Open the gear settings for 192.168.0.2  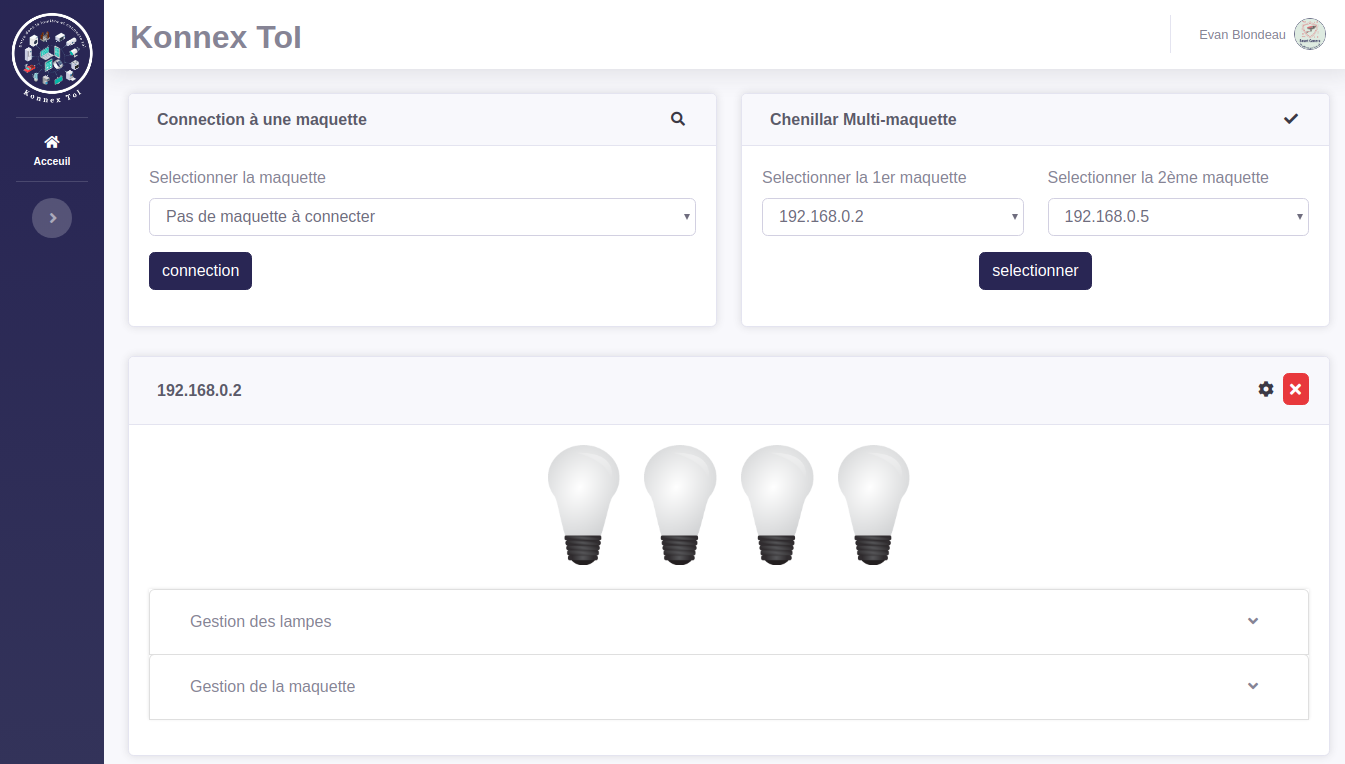(x=1266, y=389)
